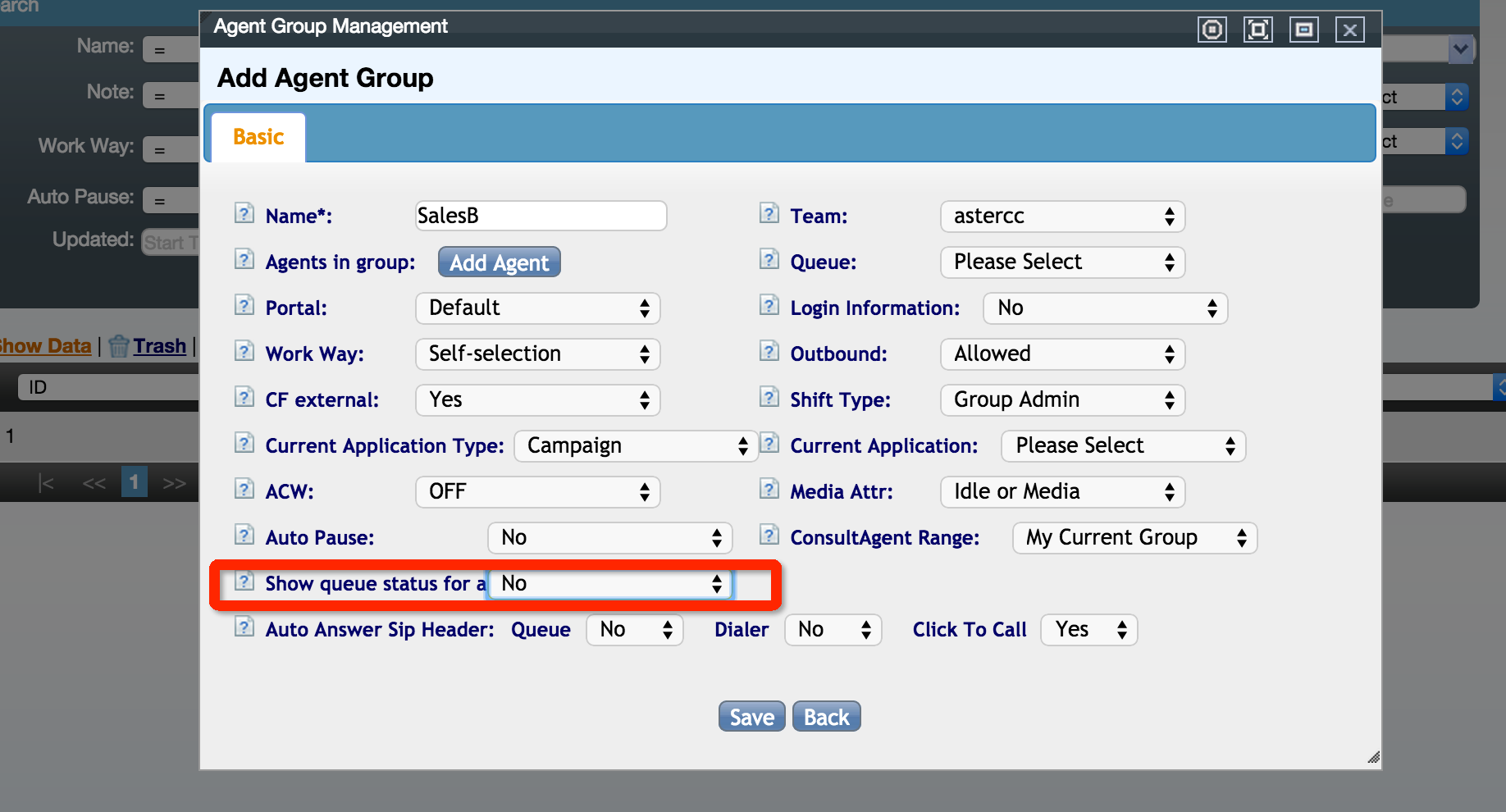Open the Work Way Self-selection dropdown
The width and height of the screenshot is (1506, 812).
tap(537, 354)
